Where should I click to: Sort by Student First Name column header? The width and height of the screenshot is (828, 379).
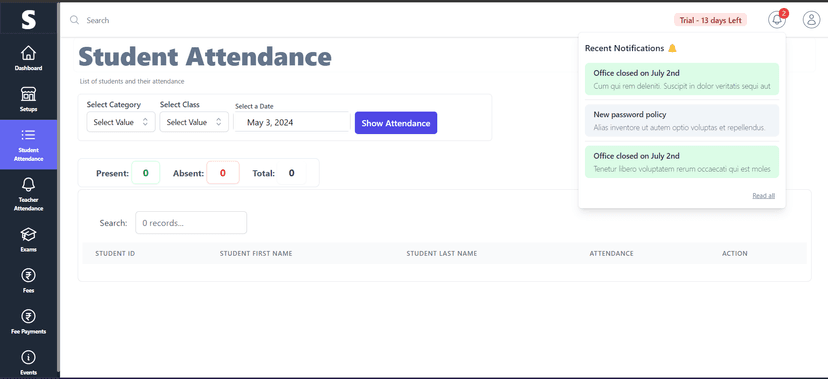(x=256, y=253)
